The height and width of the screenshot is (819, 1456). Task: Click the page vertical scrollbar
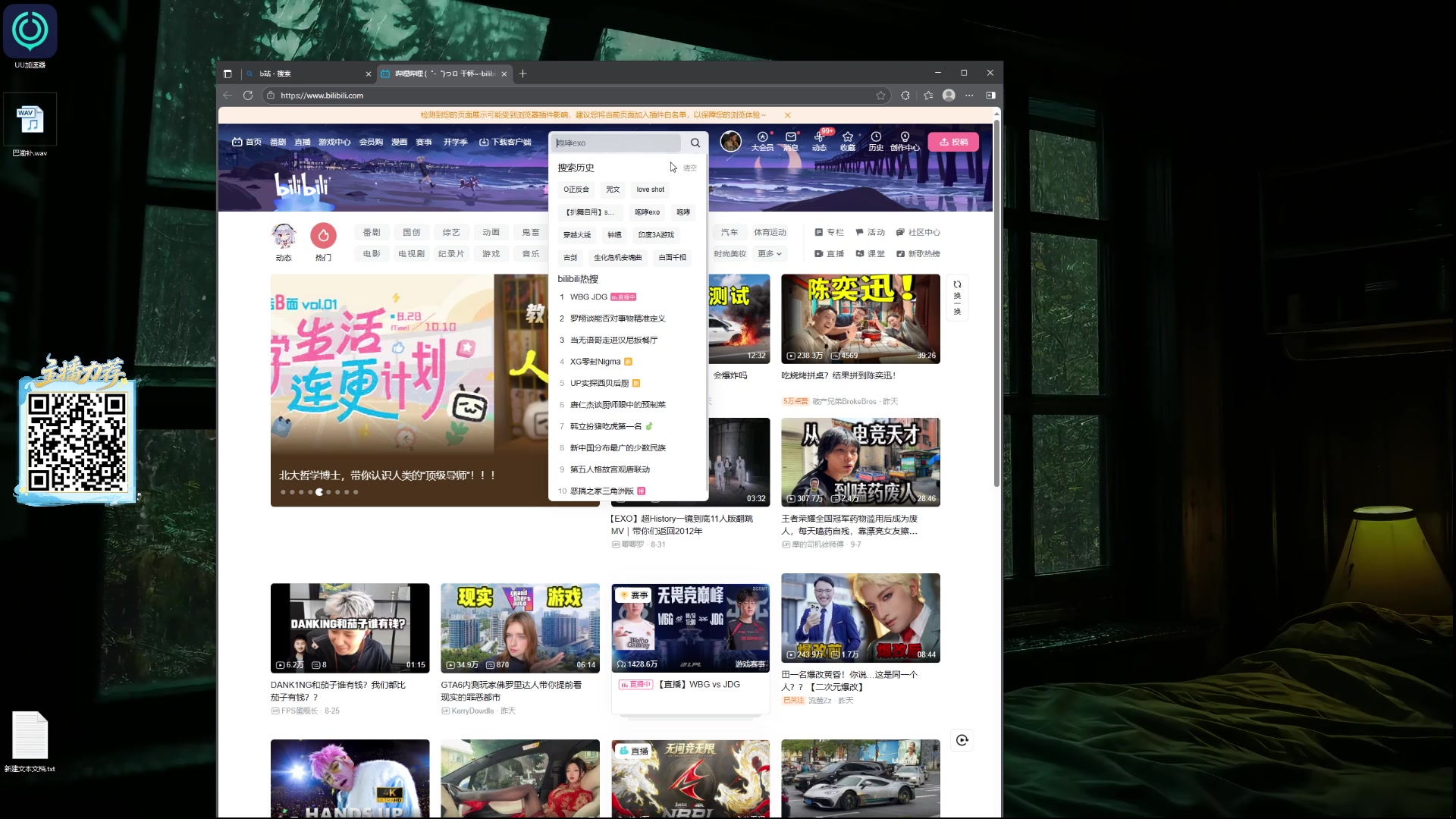pos(996,303)
